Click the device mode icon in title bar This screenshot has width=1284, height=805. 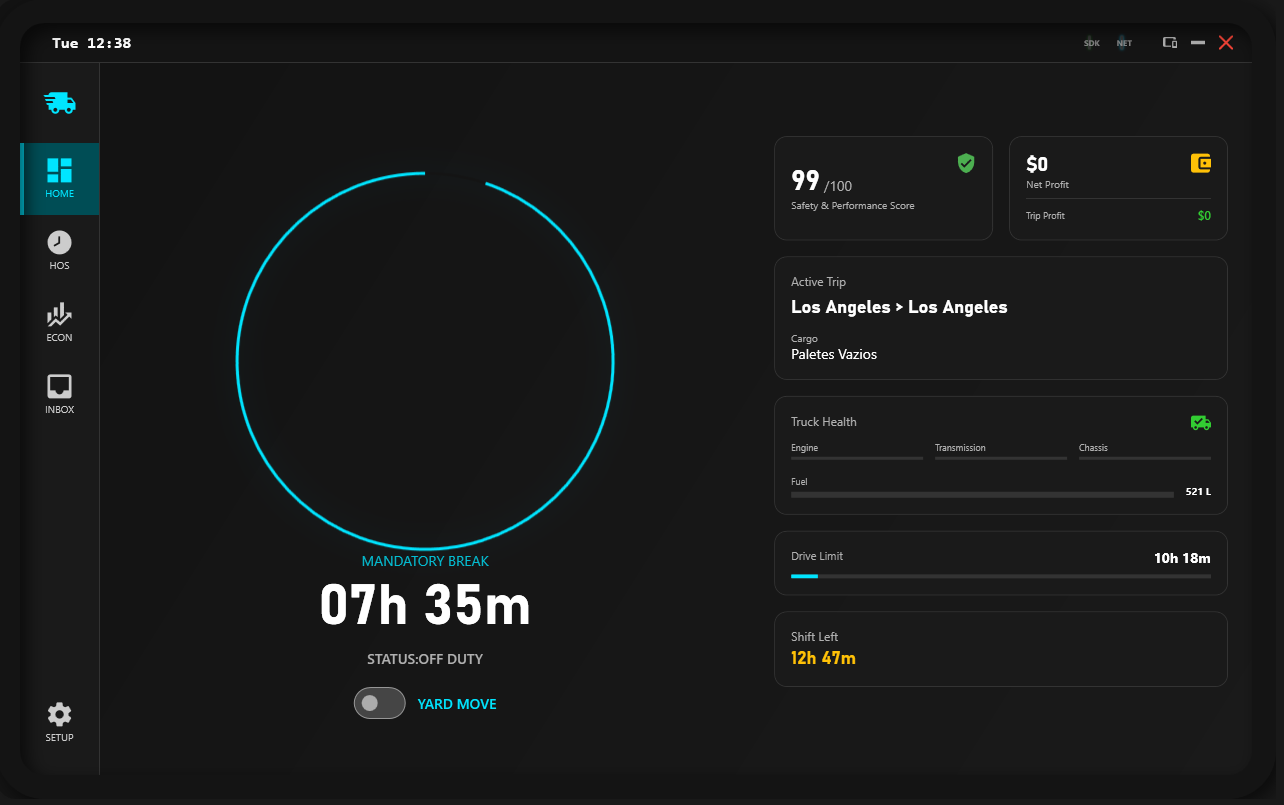click(x=1169, y=43)
